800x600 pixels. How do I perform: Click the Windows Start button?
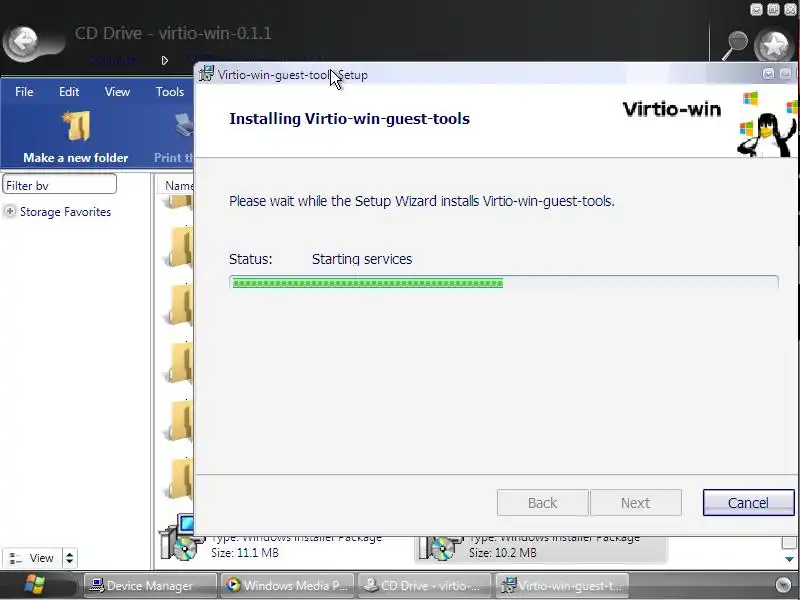tap(35, 585)
